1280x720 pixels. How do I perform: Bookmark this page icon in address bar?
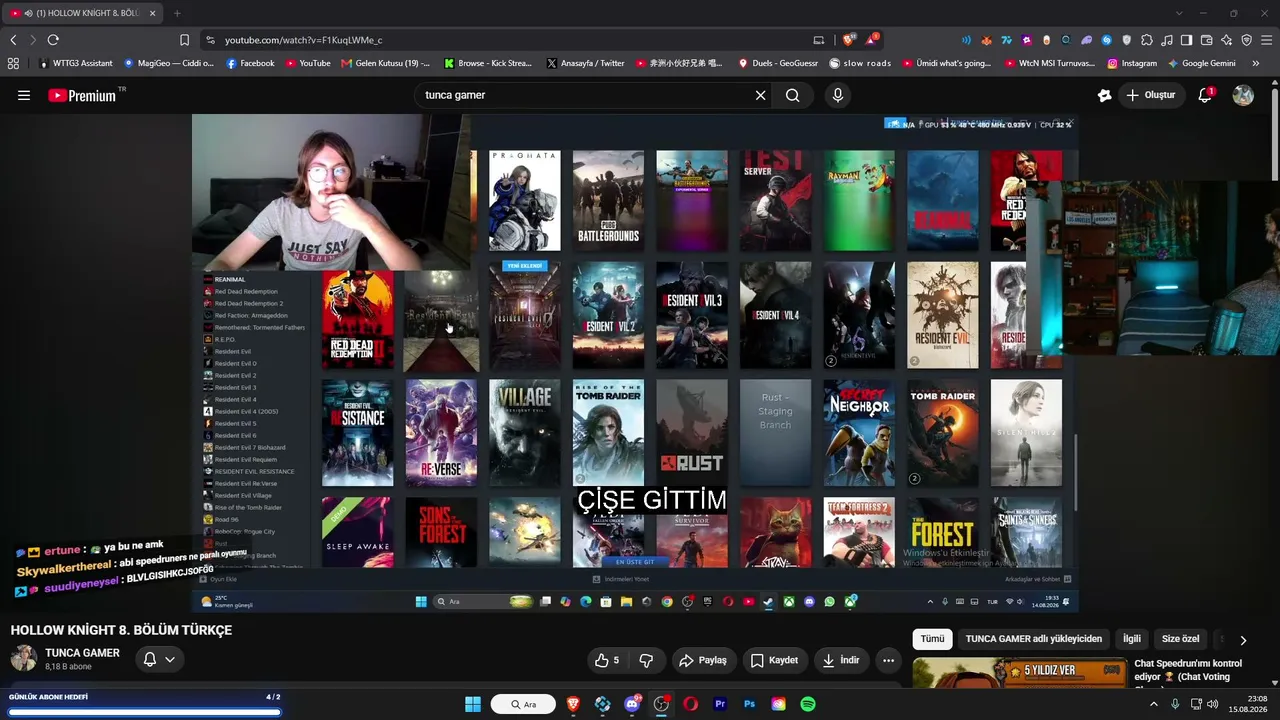184,40
